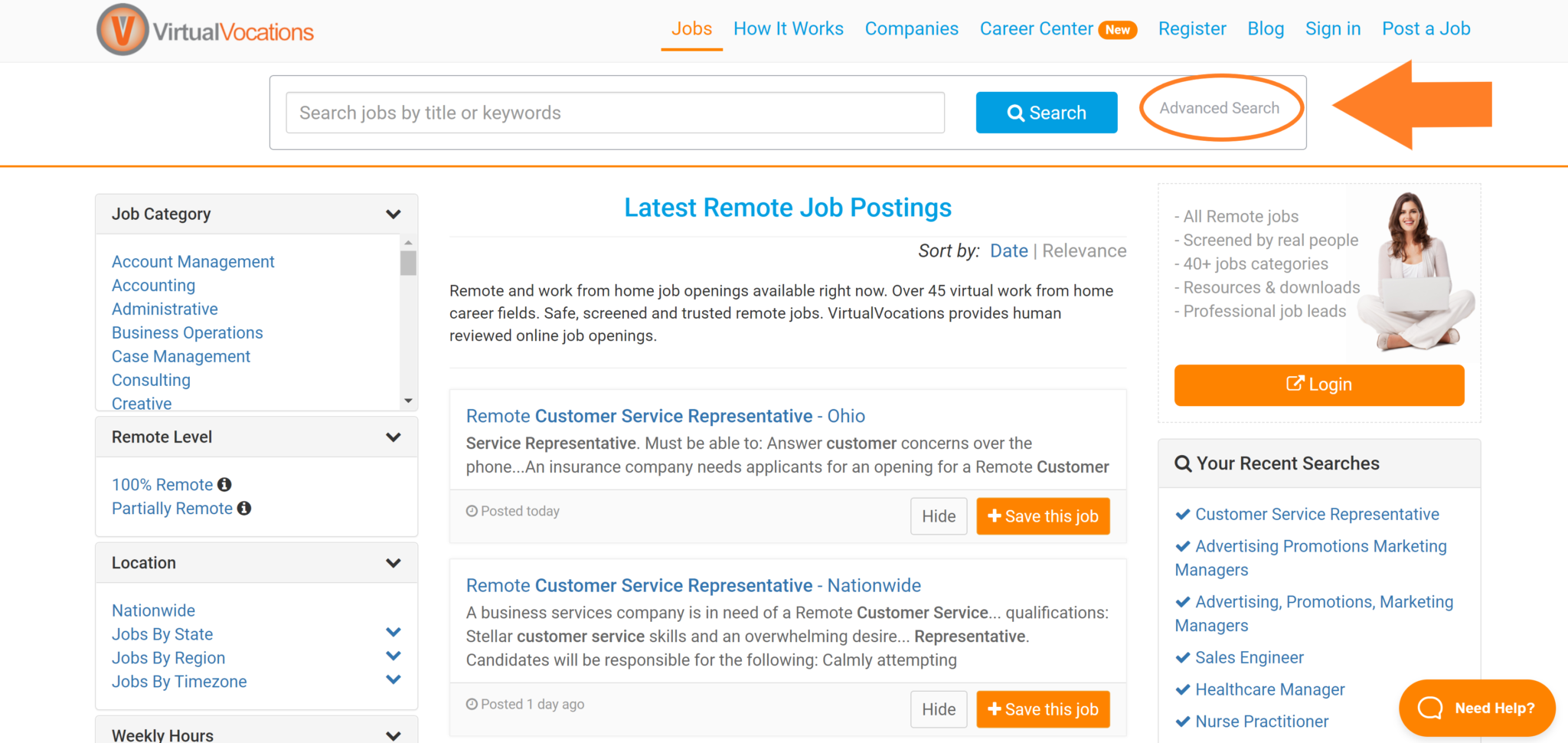Screen dimensions: 1568x743
Task: Hide the Nationwide Customer Service job posting
Action: [939, 709]
